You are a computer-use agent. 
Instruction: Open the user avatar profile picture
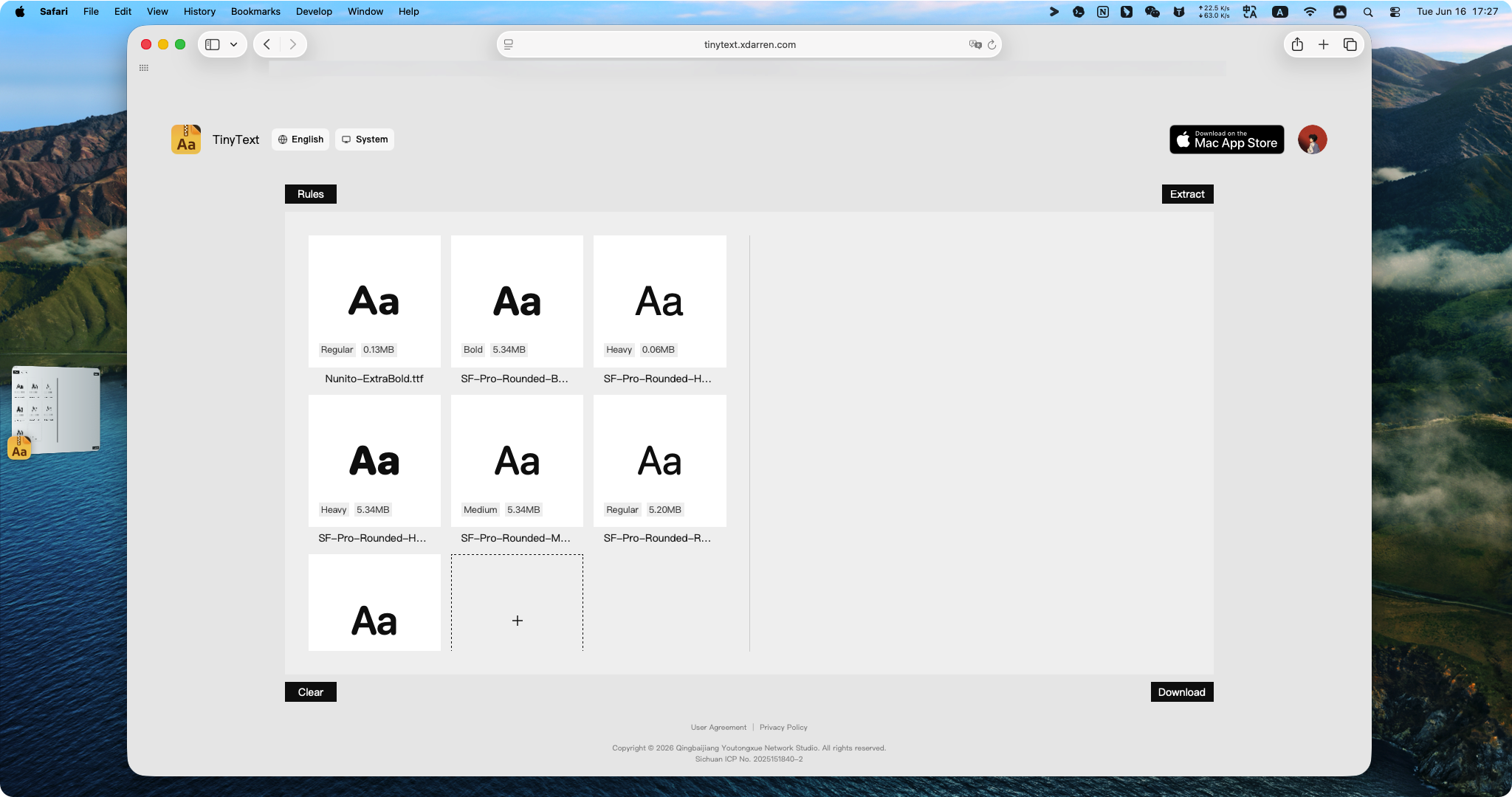pos(1312,139)
